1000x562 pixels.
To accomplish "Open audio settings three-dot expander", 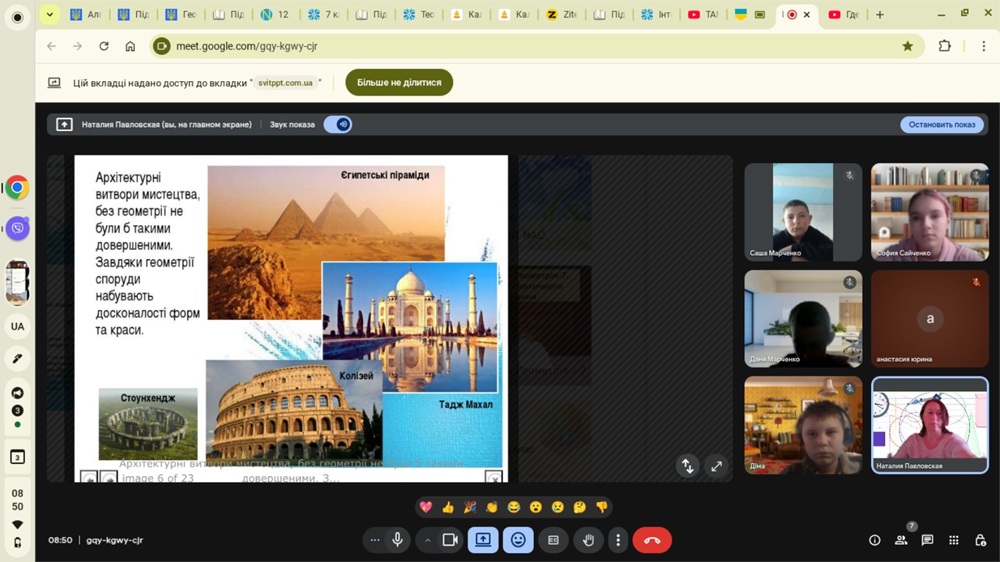I will (x=375, y=540).
